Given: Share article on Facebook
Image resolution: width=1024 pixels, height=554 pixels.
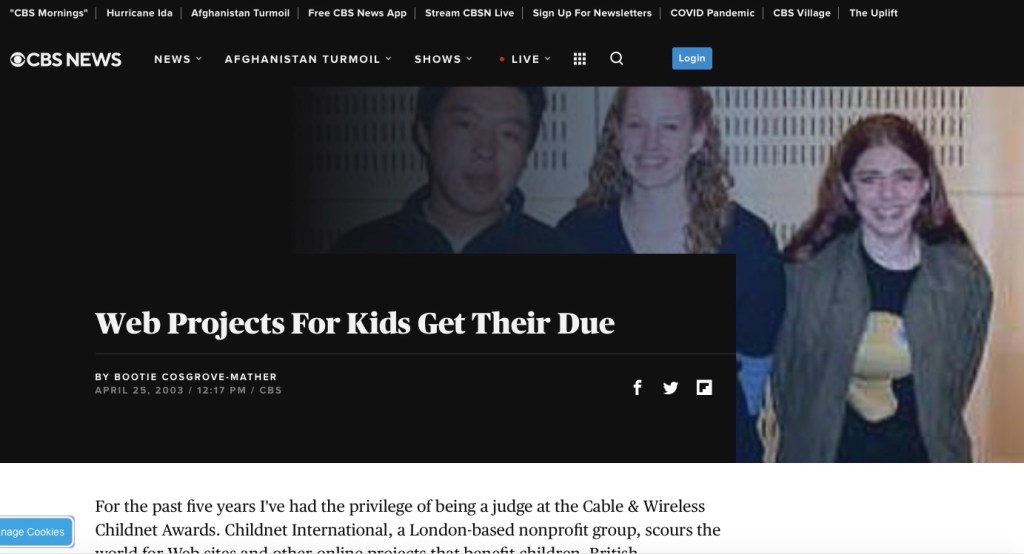Looking at the screenshot, I should pyautogui.click(x=637, y=387).
